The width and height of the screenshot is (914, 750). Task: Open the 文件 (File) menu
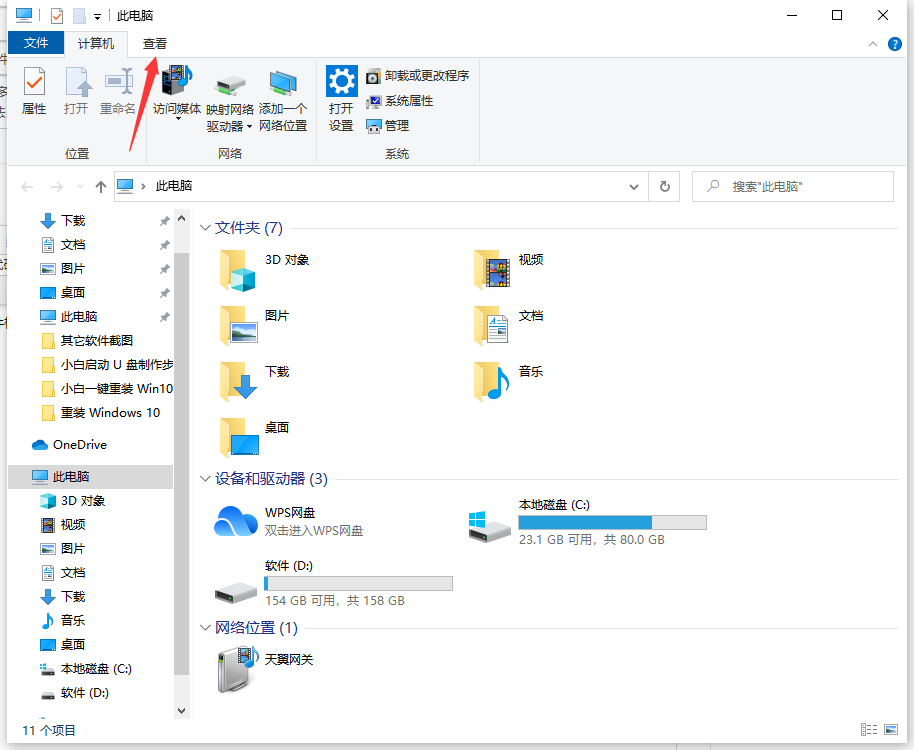(x=36, y=44)
